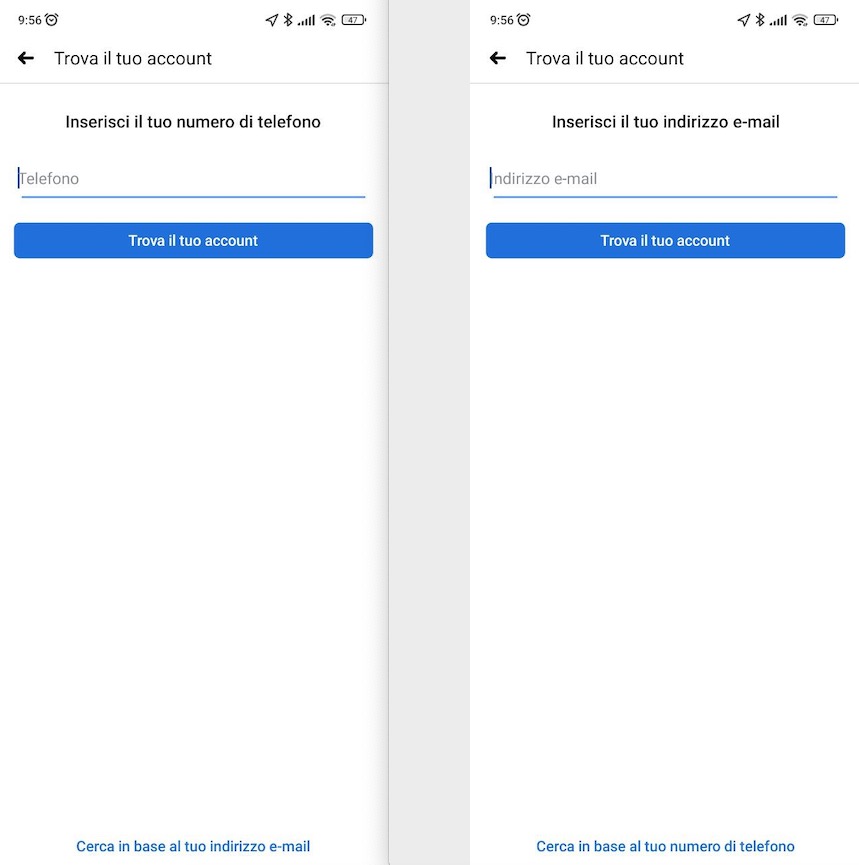859x865 pixels.
Task: Focus the Telefono input field
Action: [x=193, y=179]
